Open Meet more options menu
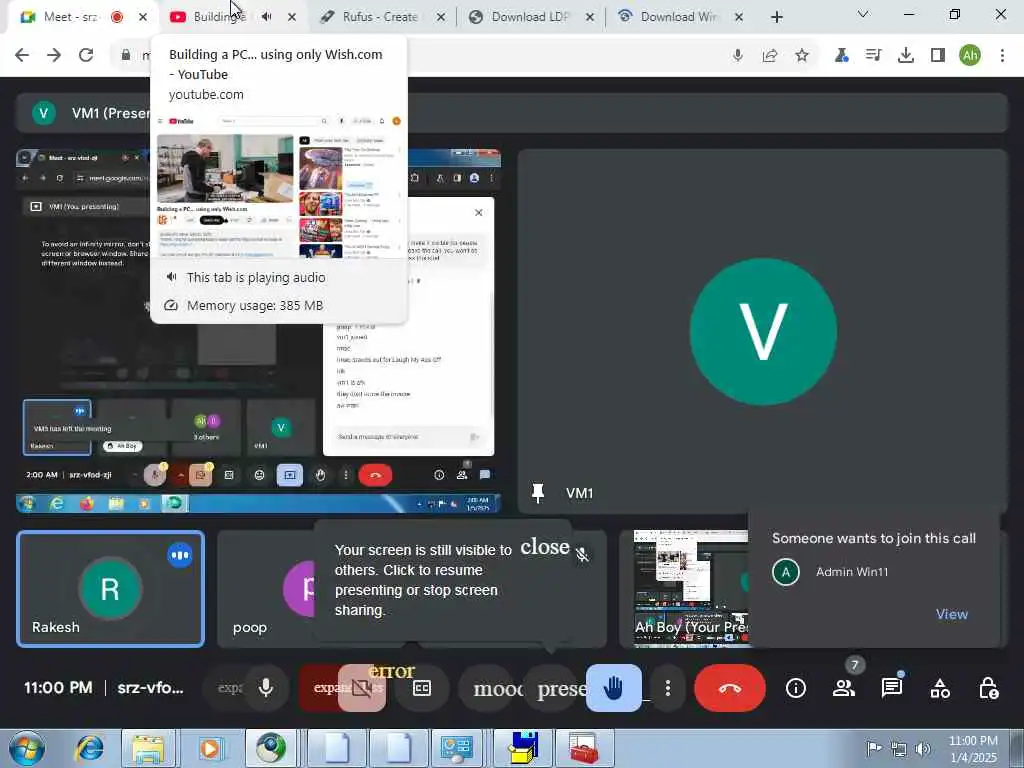The height and width of the screenshot is (768, 1024). pos(667,688)
